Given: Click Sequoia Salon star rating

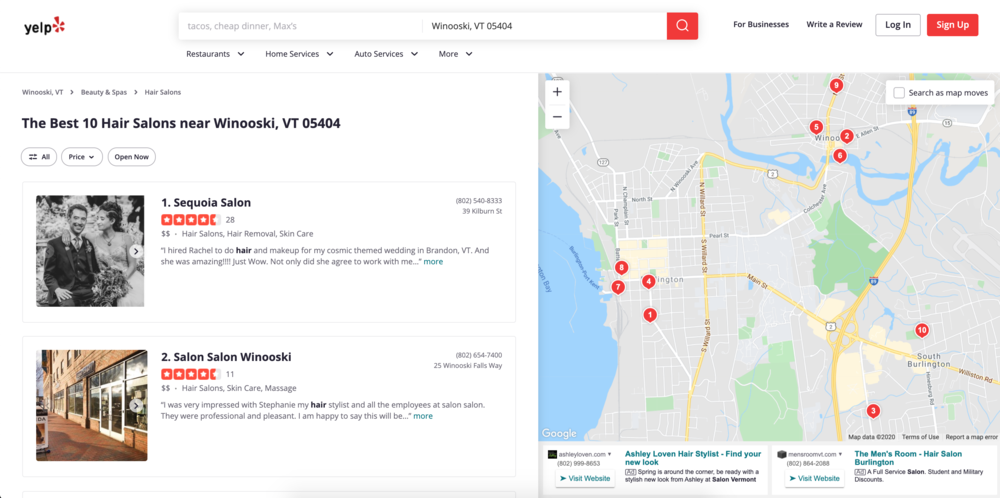Looking at the screenshot, I should (191, 220).
